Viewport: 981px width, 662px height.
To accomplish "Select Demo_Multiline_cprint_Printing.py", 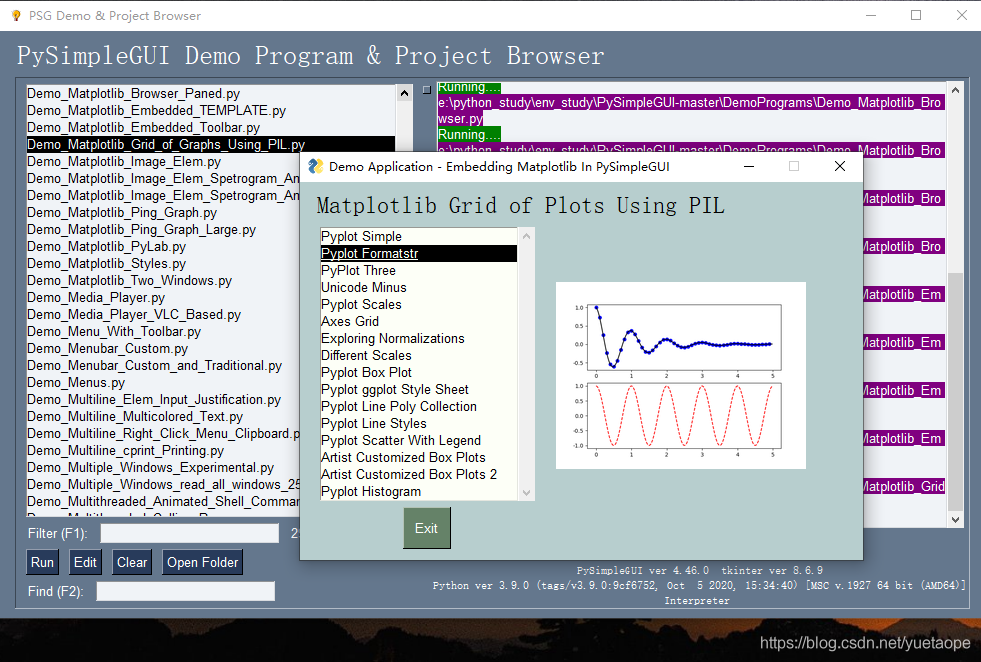I will coord(163,450).
